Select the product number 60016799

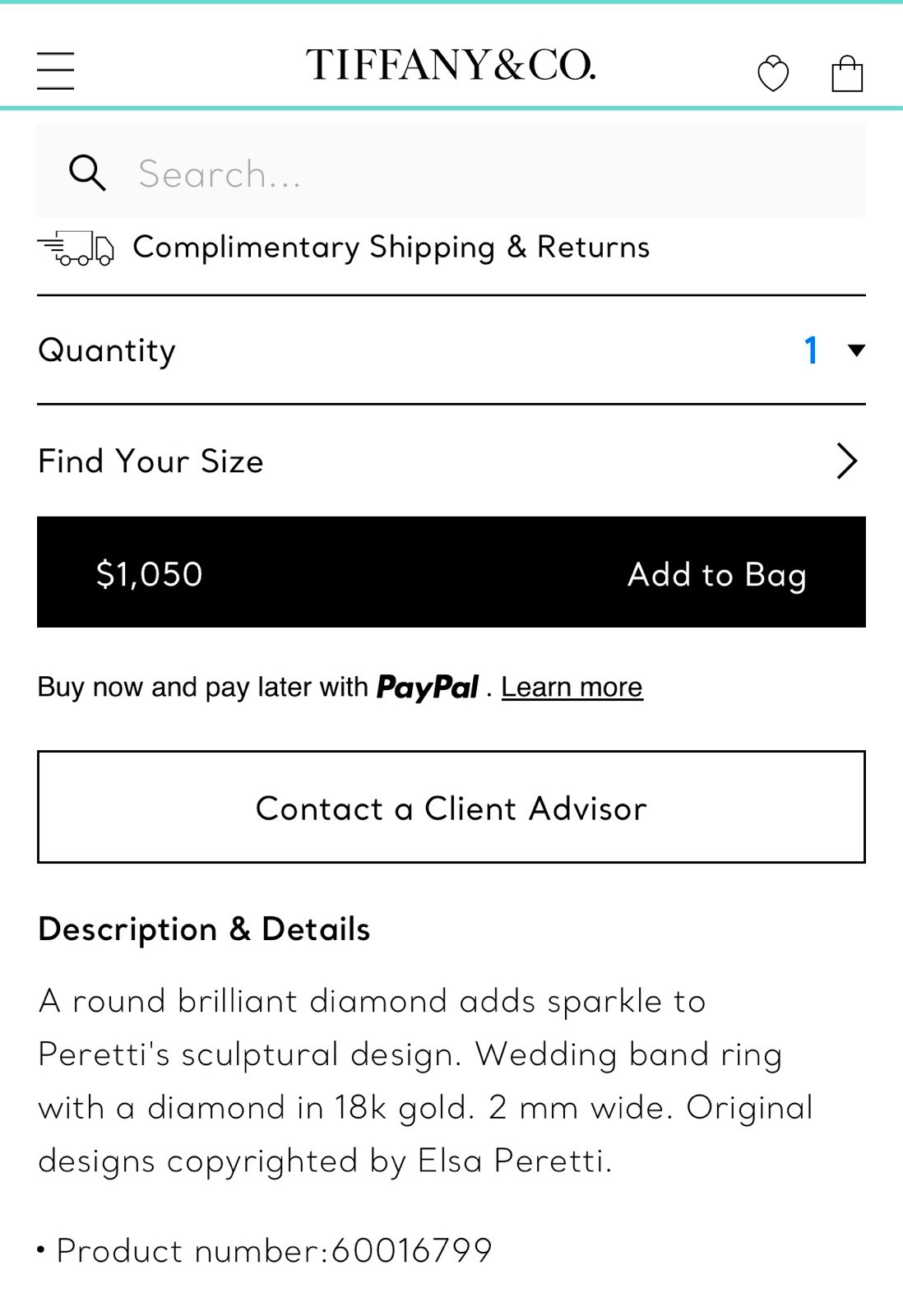[411, 1251]
